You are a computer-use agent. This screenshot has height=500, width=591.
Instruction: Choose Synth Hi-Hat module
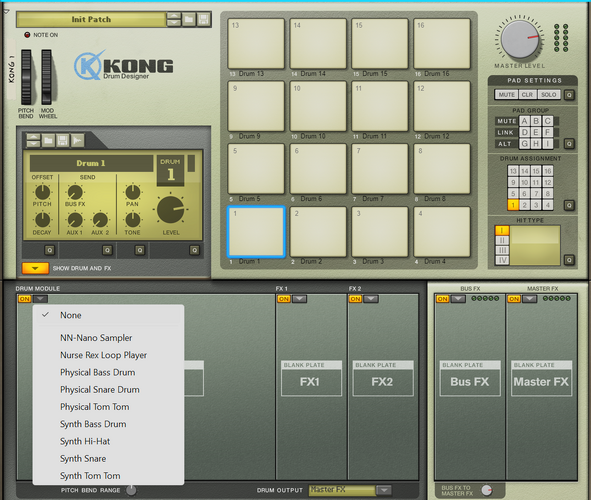[x=109, y=442]
